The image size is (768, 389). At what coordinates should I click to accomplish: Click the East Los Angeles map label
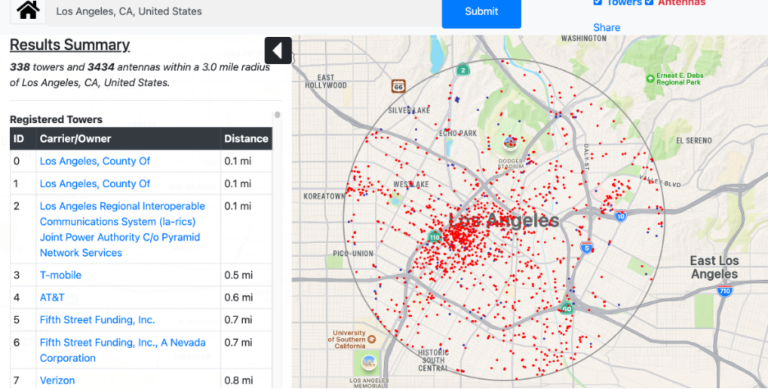(x=714, y=267)
